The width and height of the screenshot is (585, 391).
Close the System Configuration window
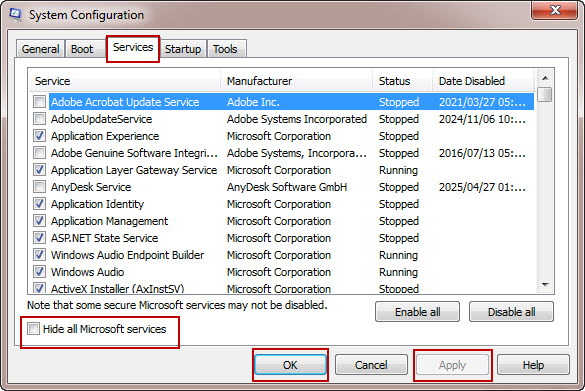pos(554,10)
